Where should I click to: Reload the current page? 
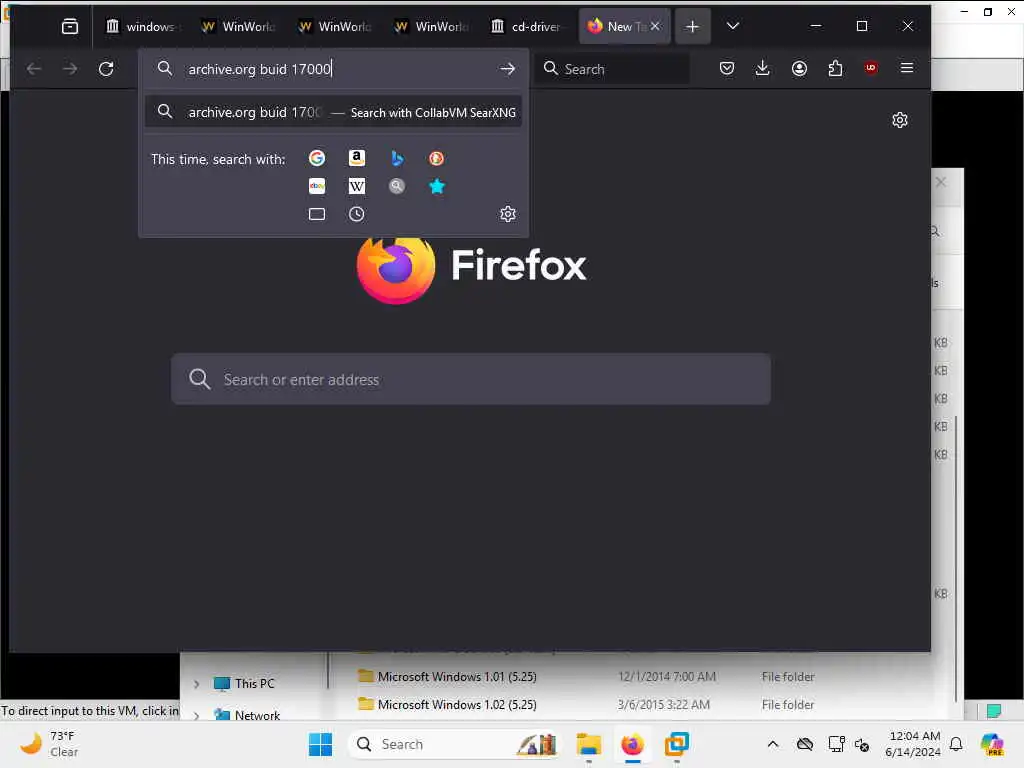tap(106, 69)
